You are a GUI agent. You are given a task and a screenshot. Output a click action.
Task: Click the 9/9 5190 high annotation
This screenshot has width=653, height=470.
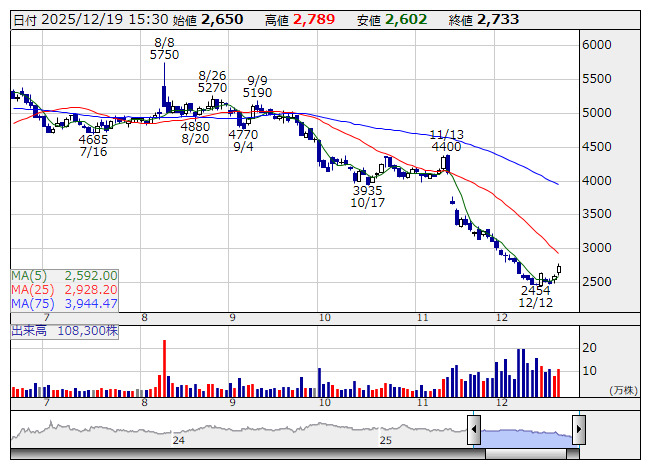[x=257, y=87]
